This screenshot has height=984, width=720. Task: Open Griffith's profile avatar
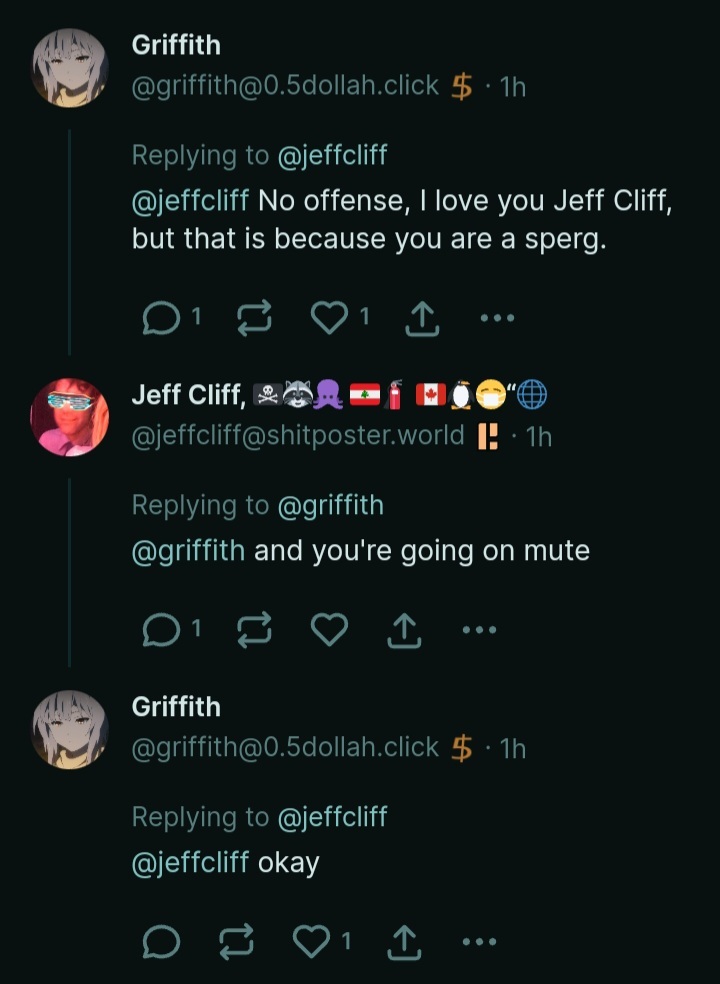pyautogui.click(x=69, y=68)
